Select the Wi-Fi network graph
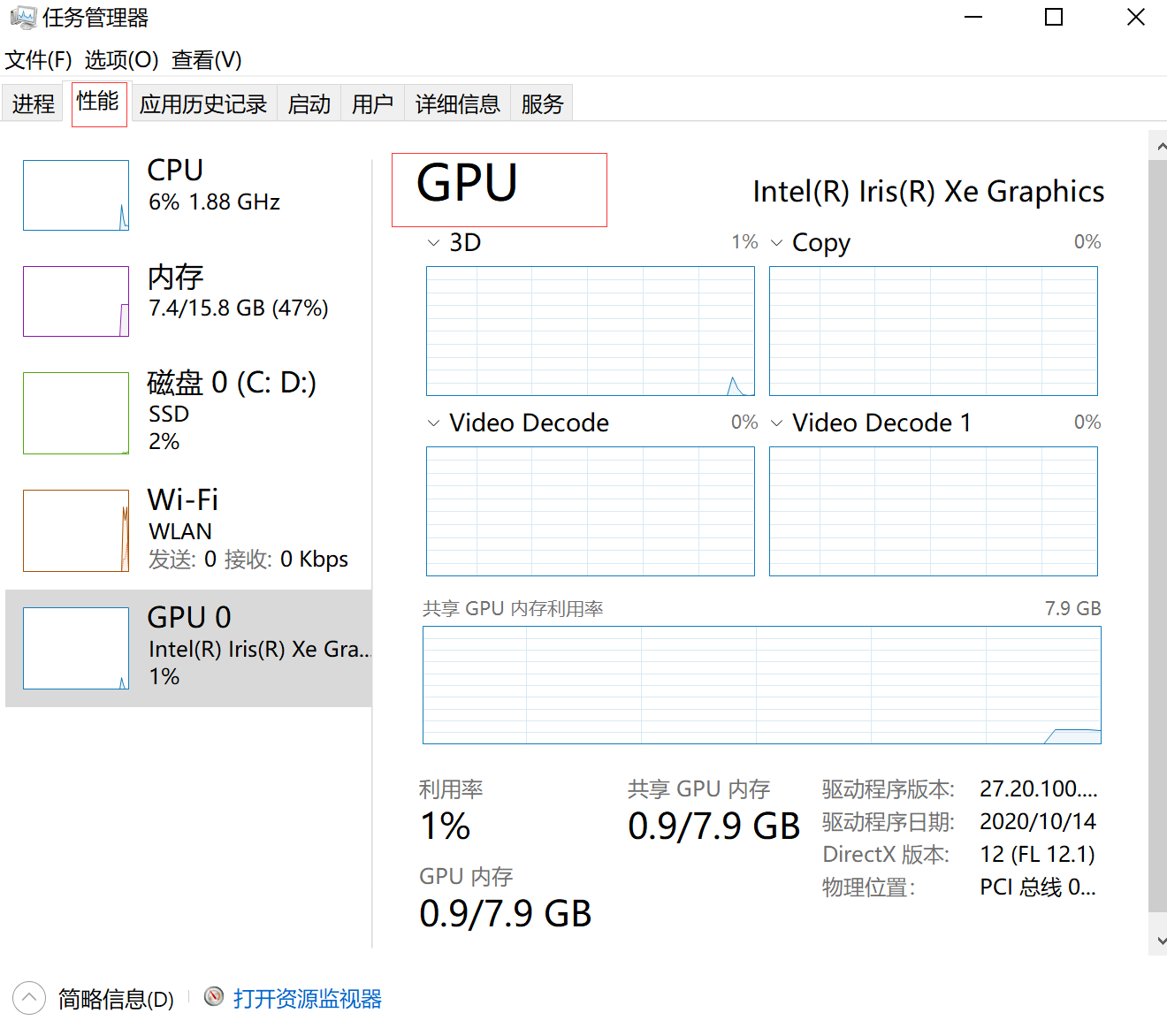Screen dimensions: 1167x1036 [75, 529]
